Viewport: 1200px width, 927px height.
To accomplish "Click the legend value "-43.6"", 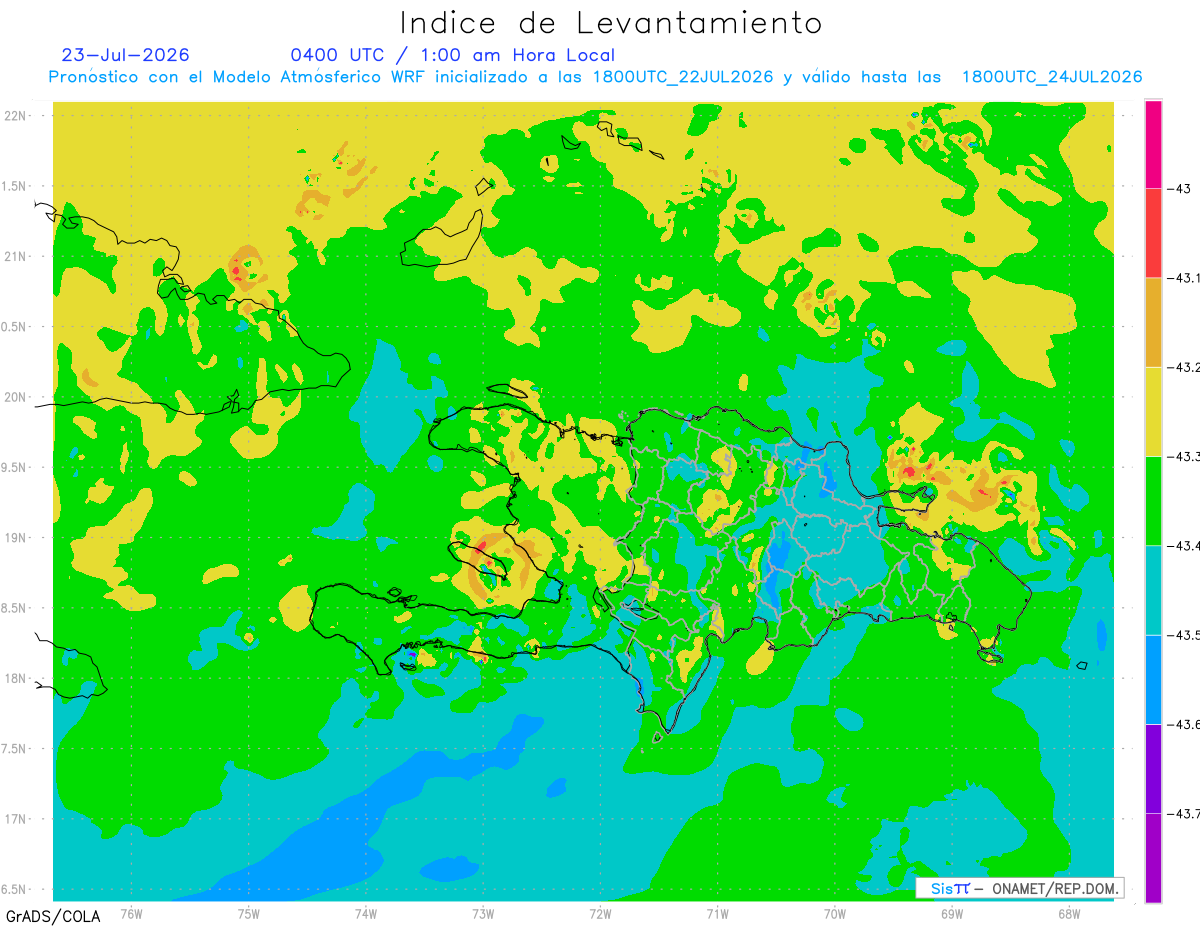I will pos(1183,724).
